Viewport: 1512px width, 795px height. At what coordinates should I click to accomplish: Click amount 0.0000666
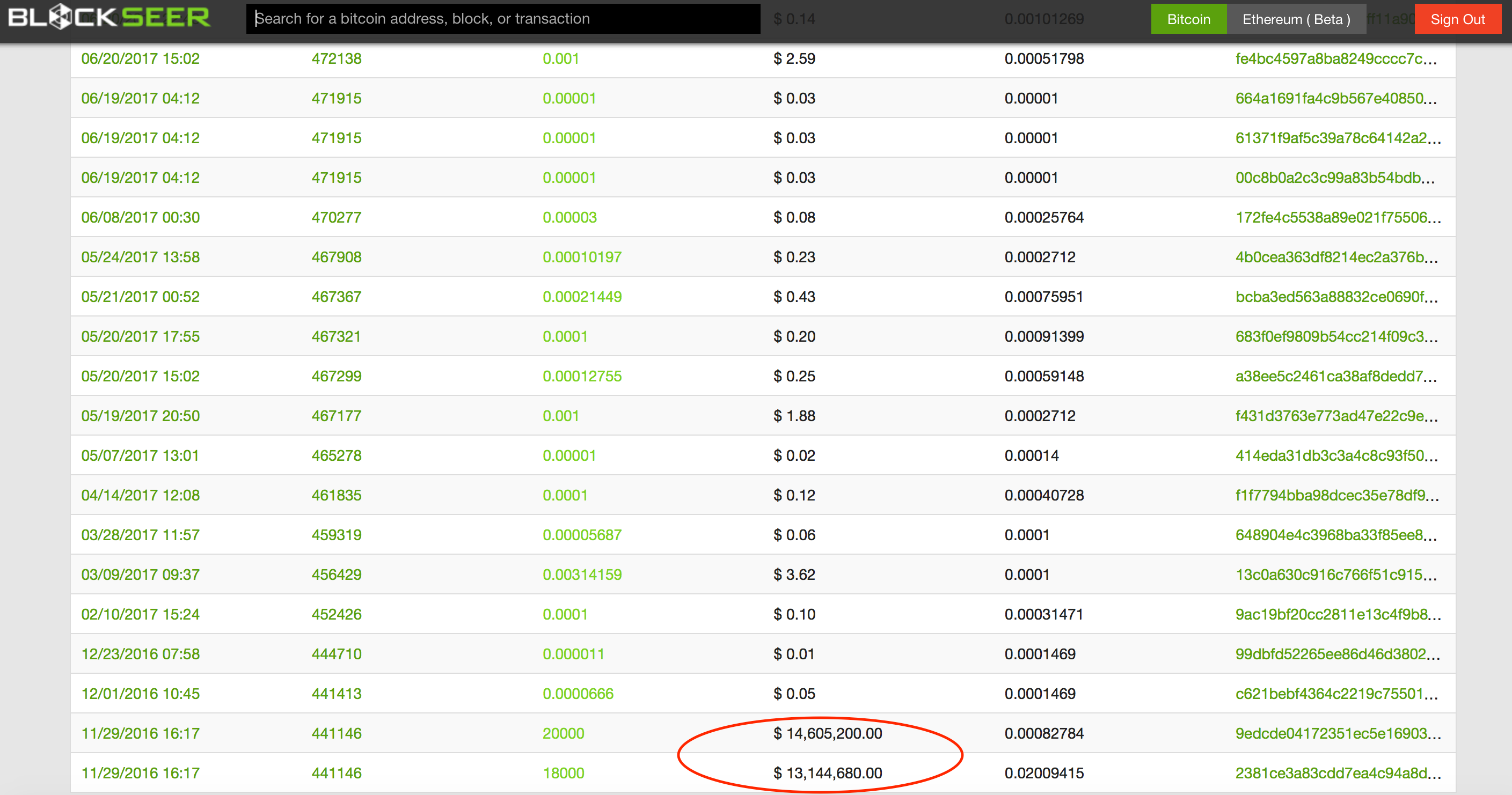pyautogui.click(x=578, y=694)
